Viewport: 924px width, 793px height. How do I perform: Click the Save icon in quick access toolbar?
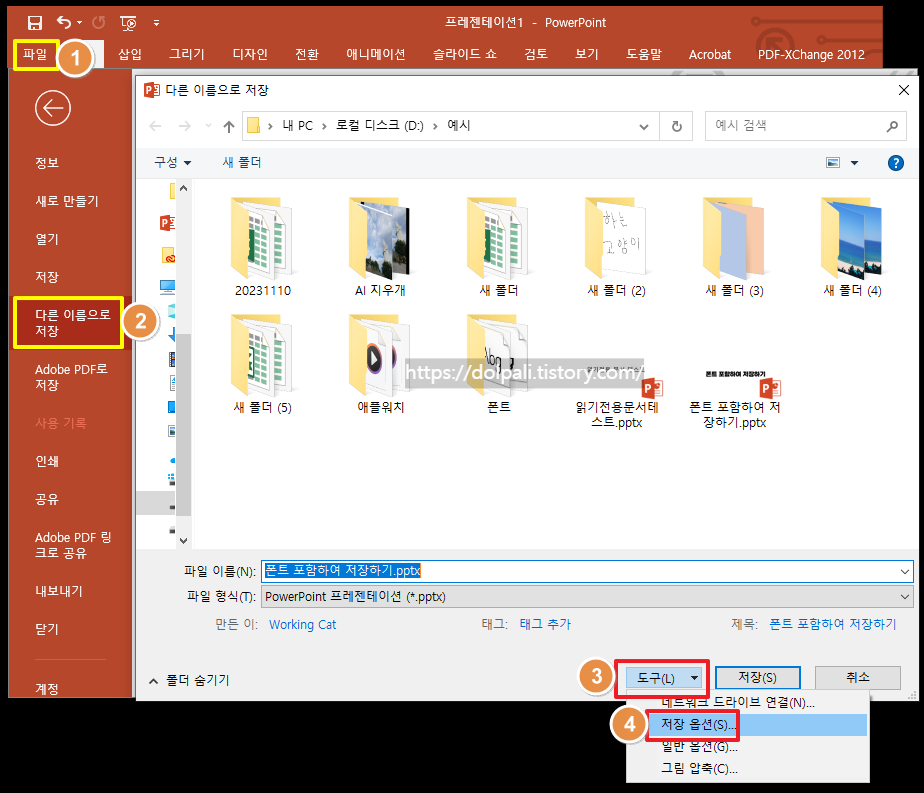click(35, 23)
